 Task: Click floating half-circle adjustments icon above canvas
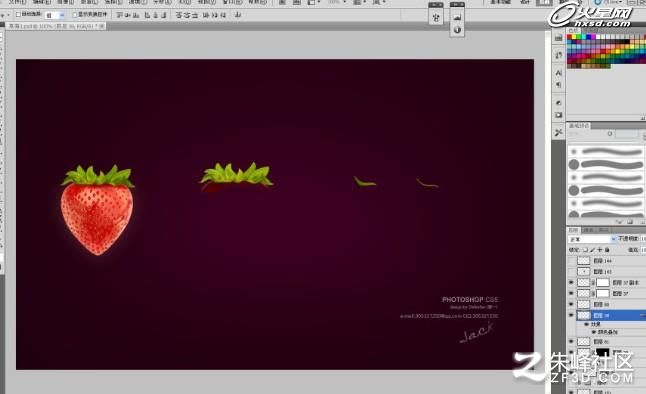(x=457, y=30)
